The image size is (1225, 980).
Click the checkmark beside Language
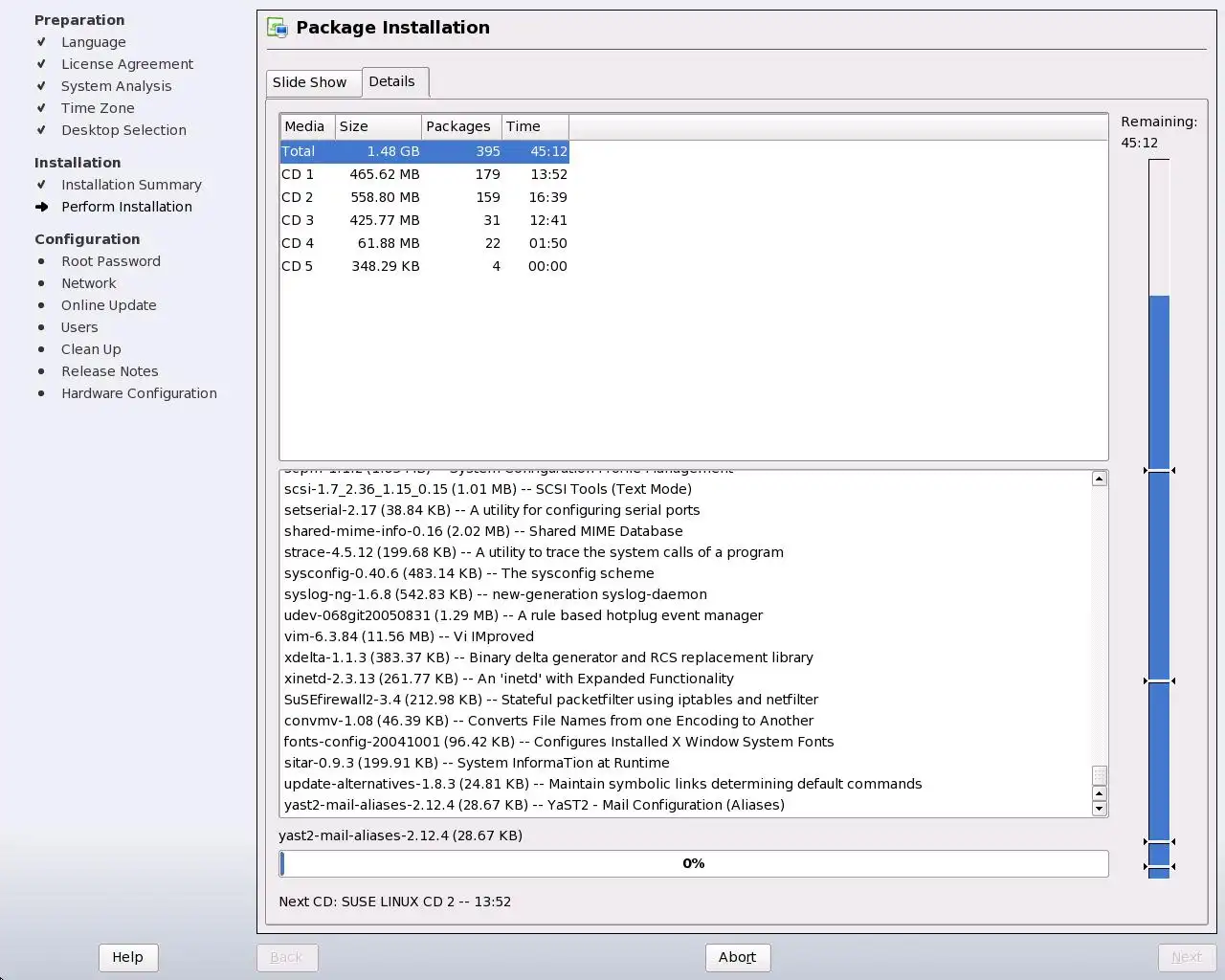[x=41, y=42]
